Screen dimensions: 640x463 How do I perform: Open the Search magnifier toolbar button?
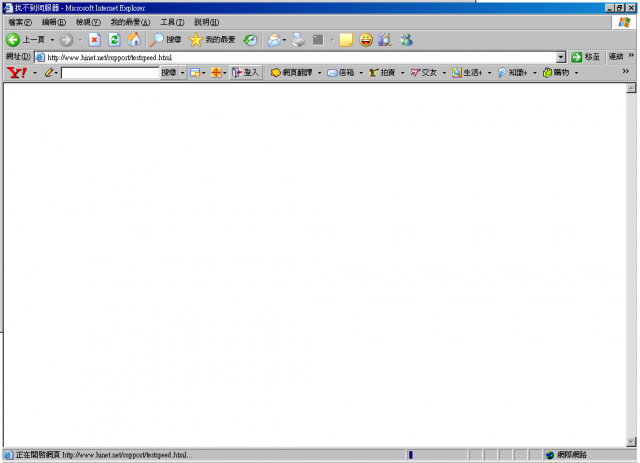pyautogui.click(x=165, y=40)
